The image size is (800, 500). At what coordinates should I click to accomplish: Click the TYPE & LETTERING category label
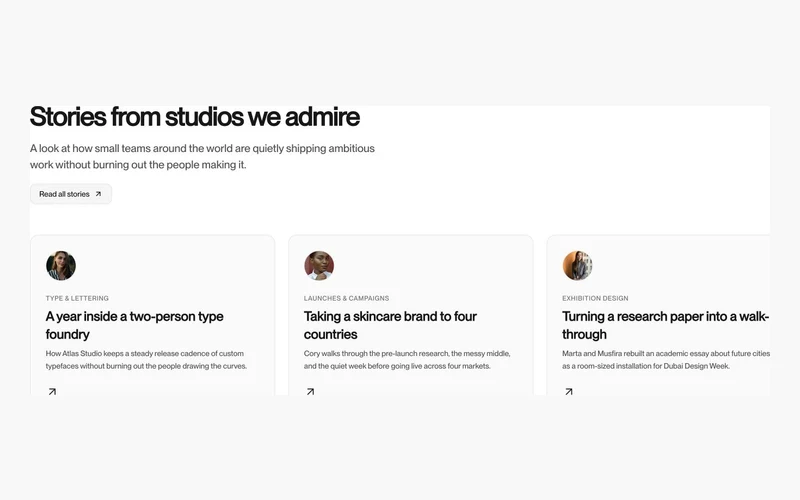tap(77, 298)
